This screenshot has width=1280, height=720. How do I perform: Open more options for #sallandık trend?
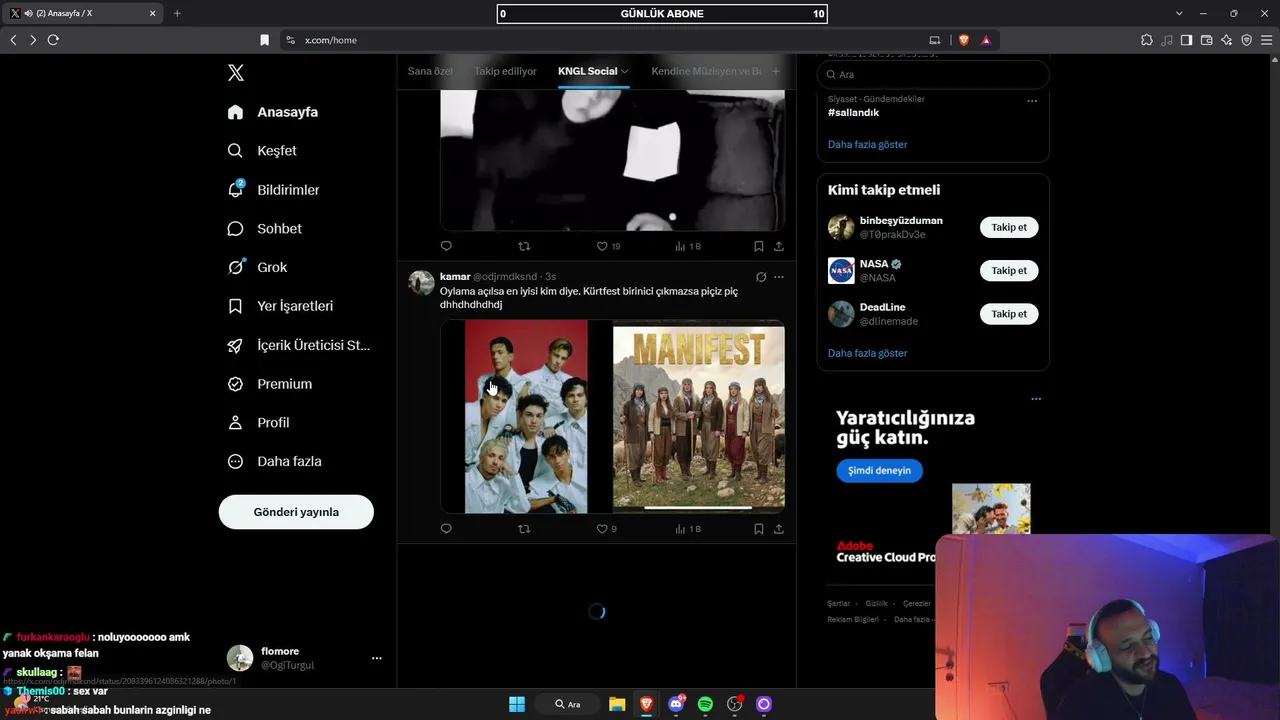1032,101
